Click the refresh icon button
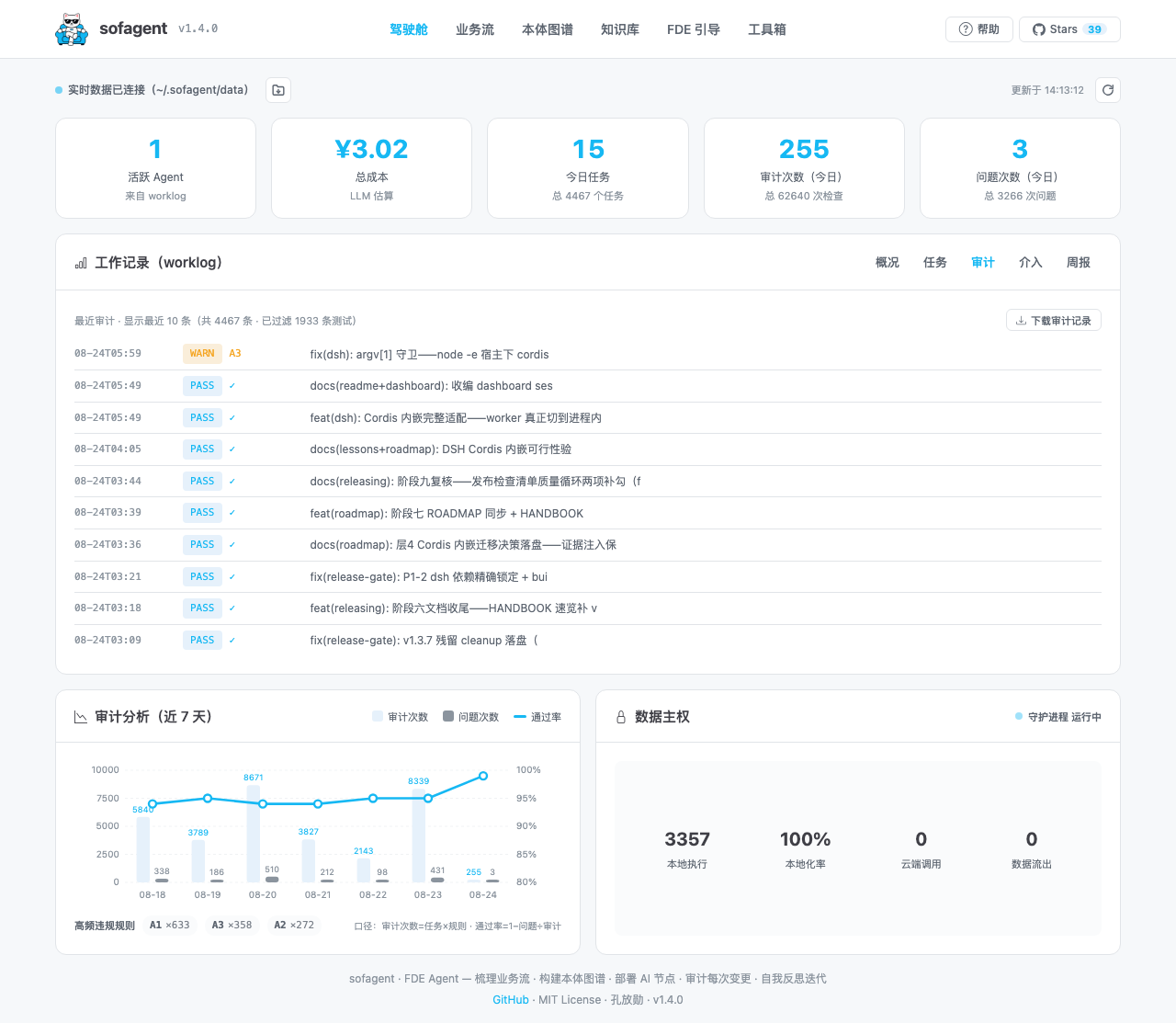This screenshot has width=1176, height=1023. 1108,90
